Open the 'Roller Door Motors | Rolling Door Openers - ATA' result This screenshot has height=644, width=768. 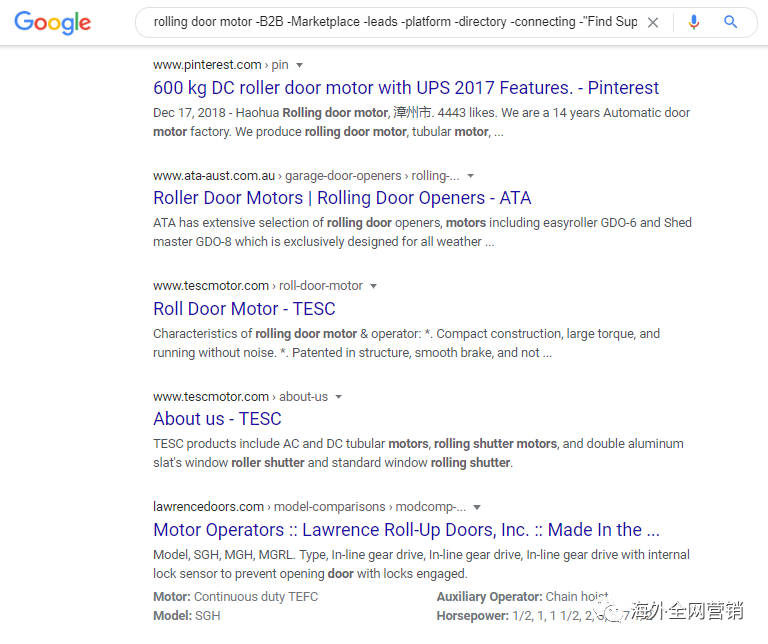(342, 198)
